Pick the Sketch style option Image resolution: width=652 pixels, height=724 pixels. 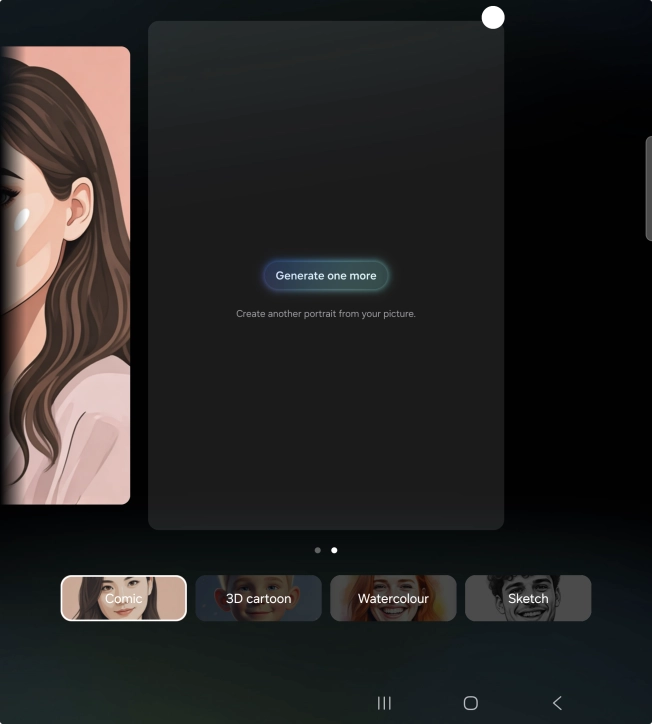[x=528, y=598]
